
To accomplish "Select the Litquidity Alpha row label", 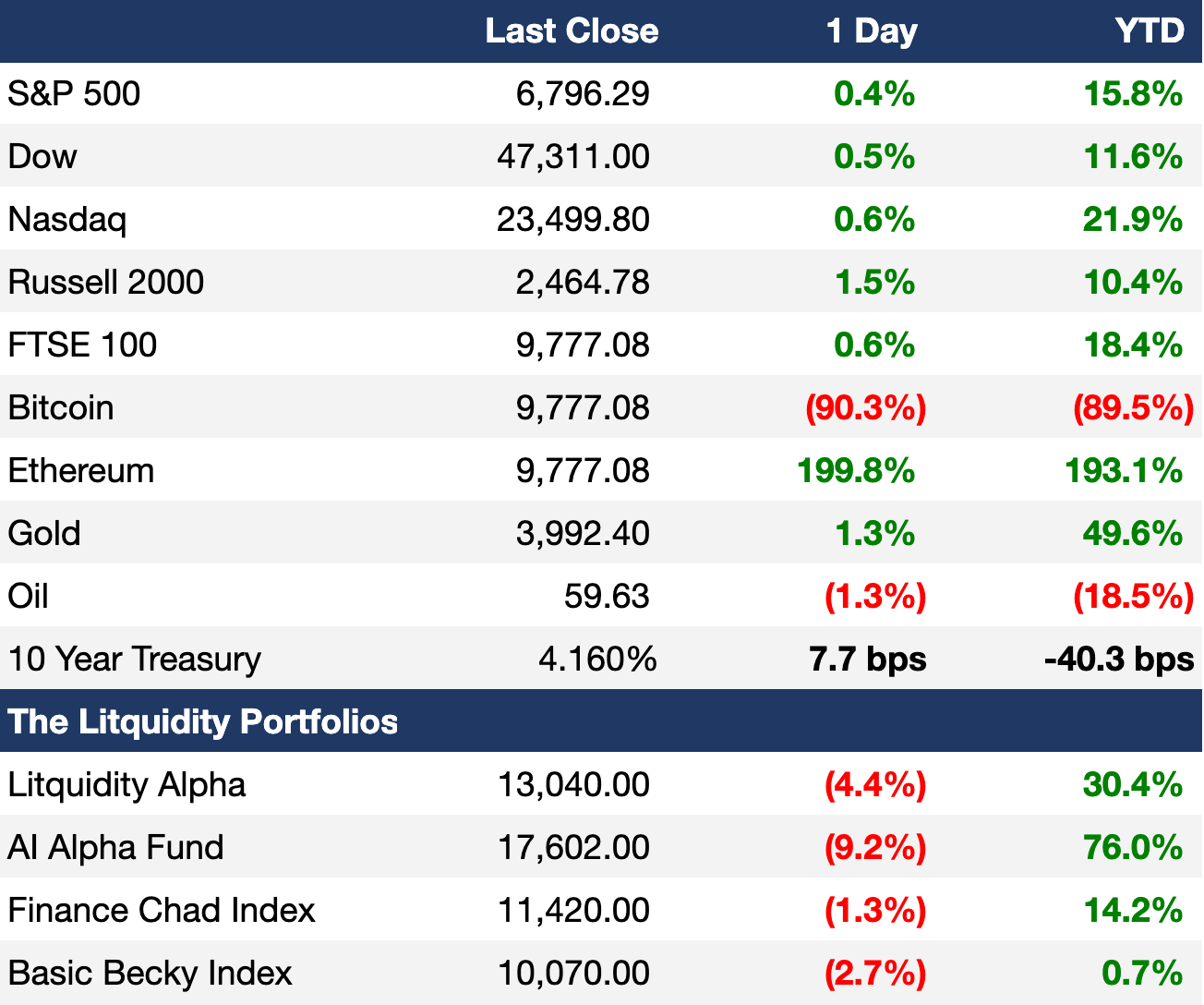I will tap(126, 784).
